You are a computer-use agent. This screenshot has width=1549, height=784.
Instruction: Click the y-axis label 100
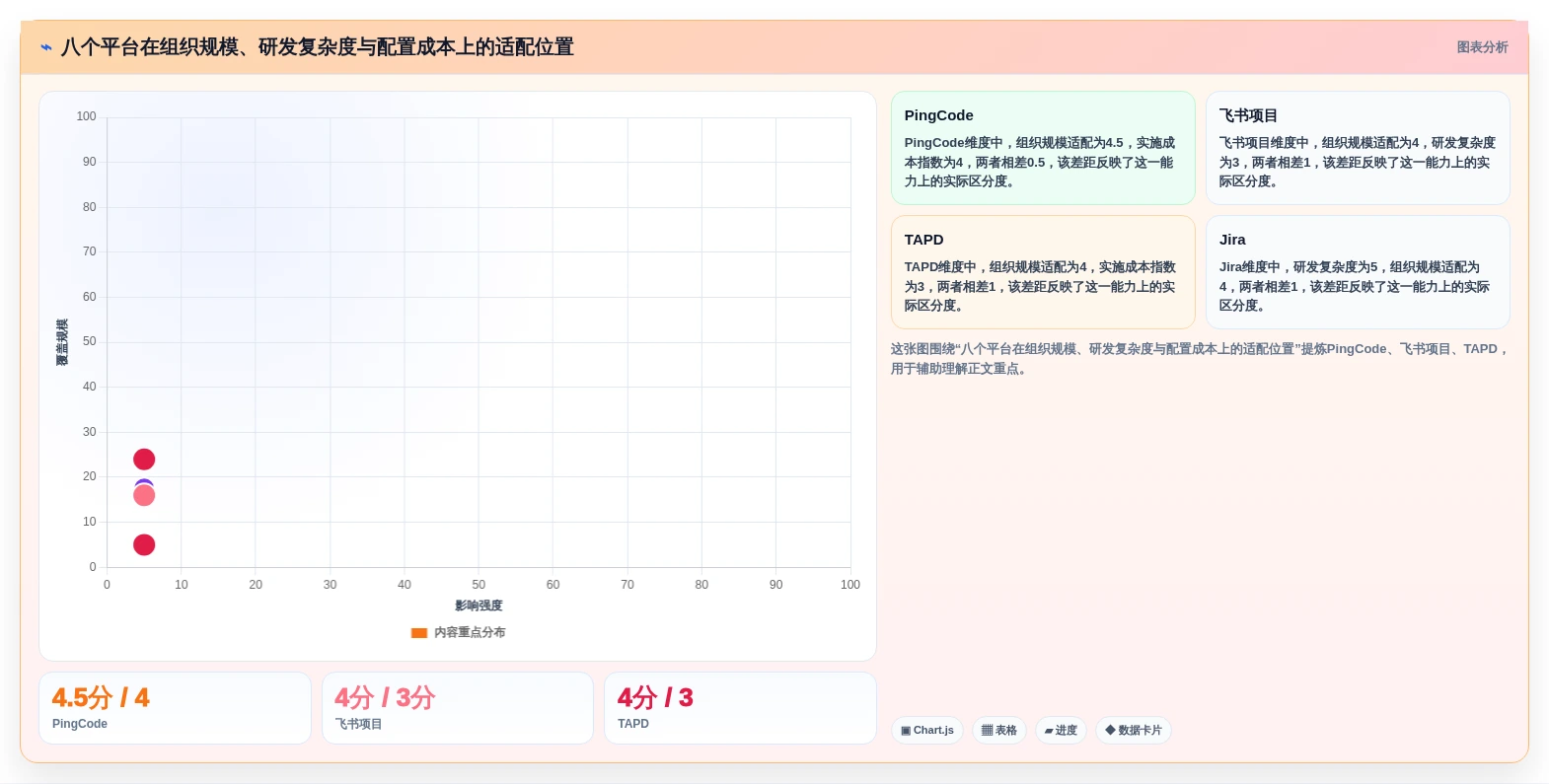pos(87,116)
